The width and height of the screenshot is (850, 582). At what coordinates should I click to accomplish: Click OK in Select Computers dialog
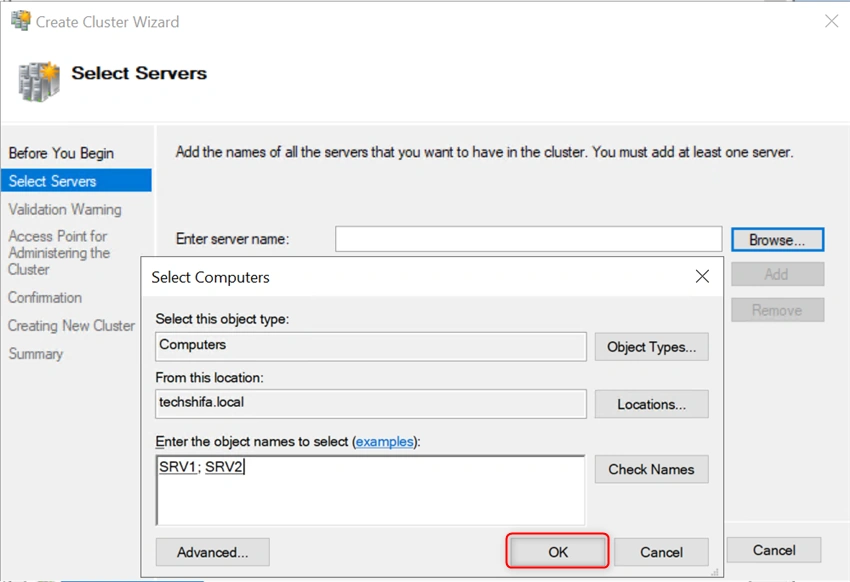click(x=557, y=552)
